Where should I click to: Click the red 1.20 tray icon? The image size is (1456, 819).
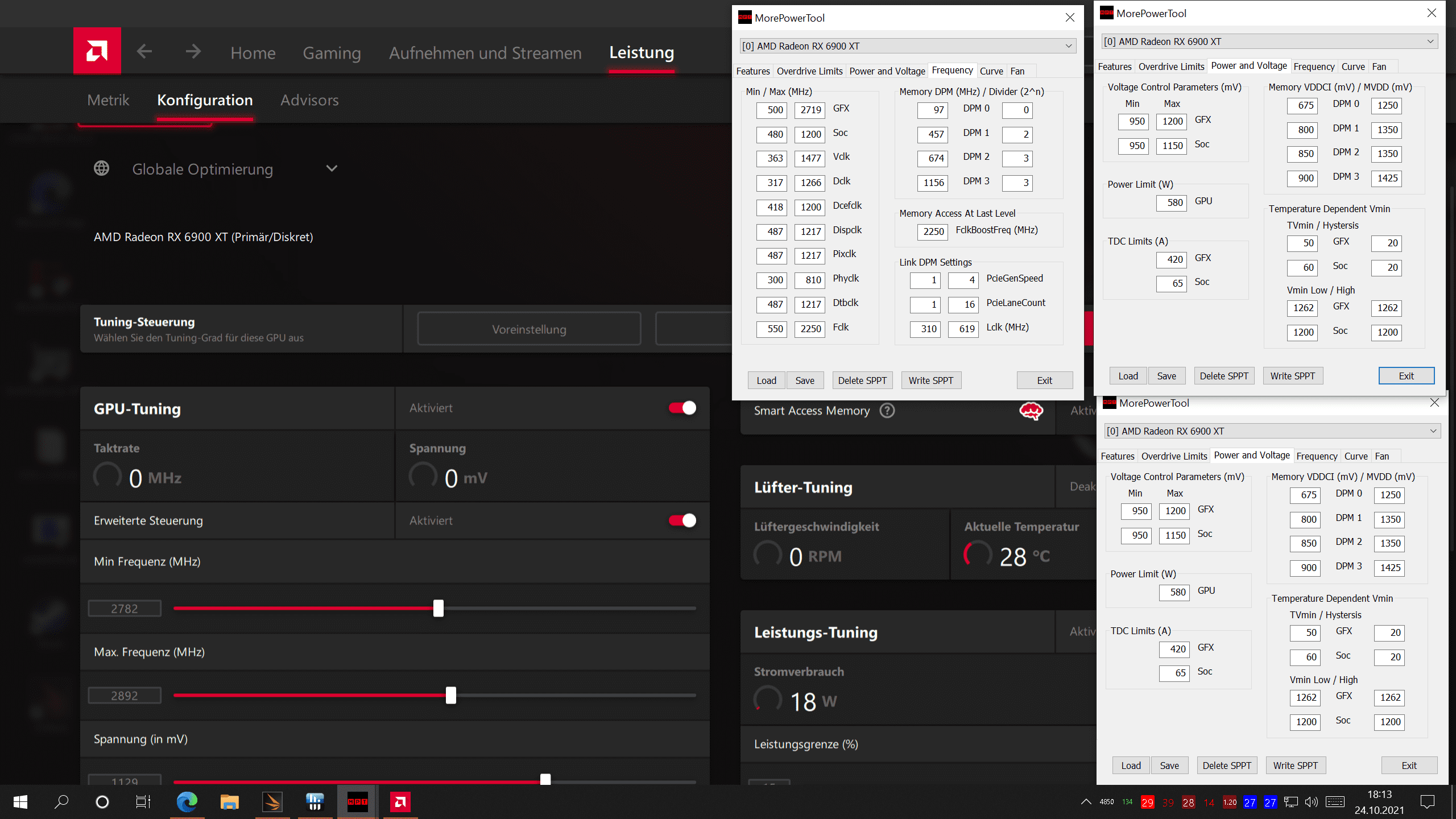(x=1230, y=803)
